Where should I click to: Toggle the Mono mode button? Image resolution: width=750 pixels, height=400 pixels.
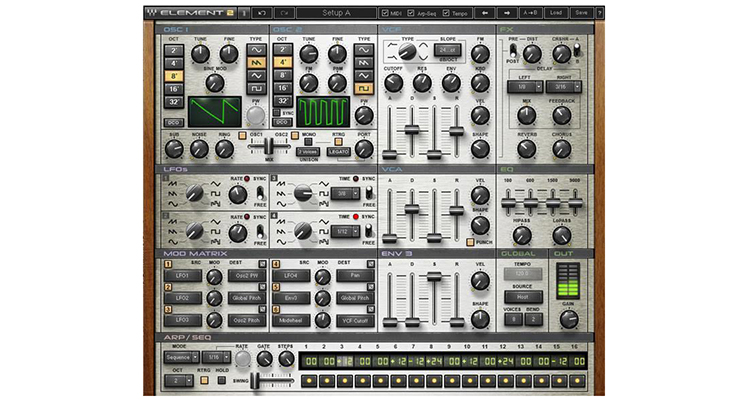(309, 142)
